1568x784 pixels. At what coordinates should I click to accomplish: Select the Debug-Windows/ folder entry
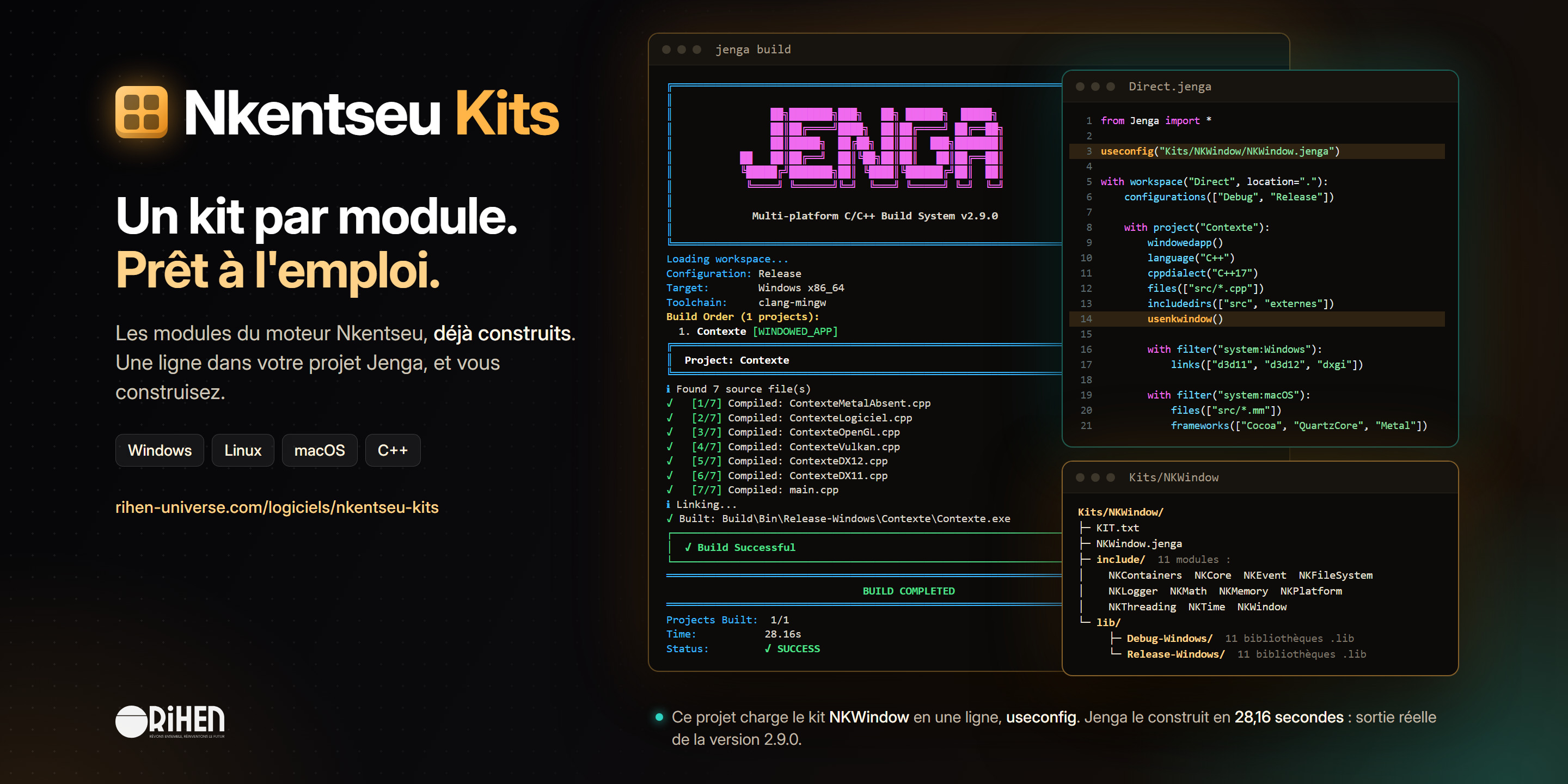1169,639
